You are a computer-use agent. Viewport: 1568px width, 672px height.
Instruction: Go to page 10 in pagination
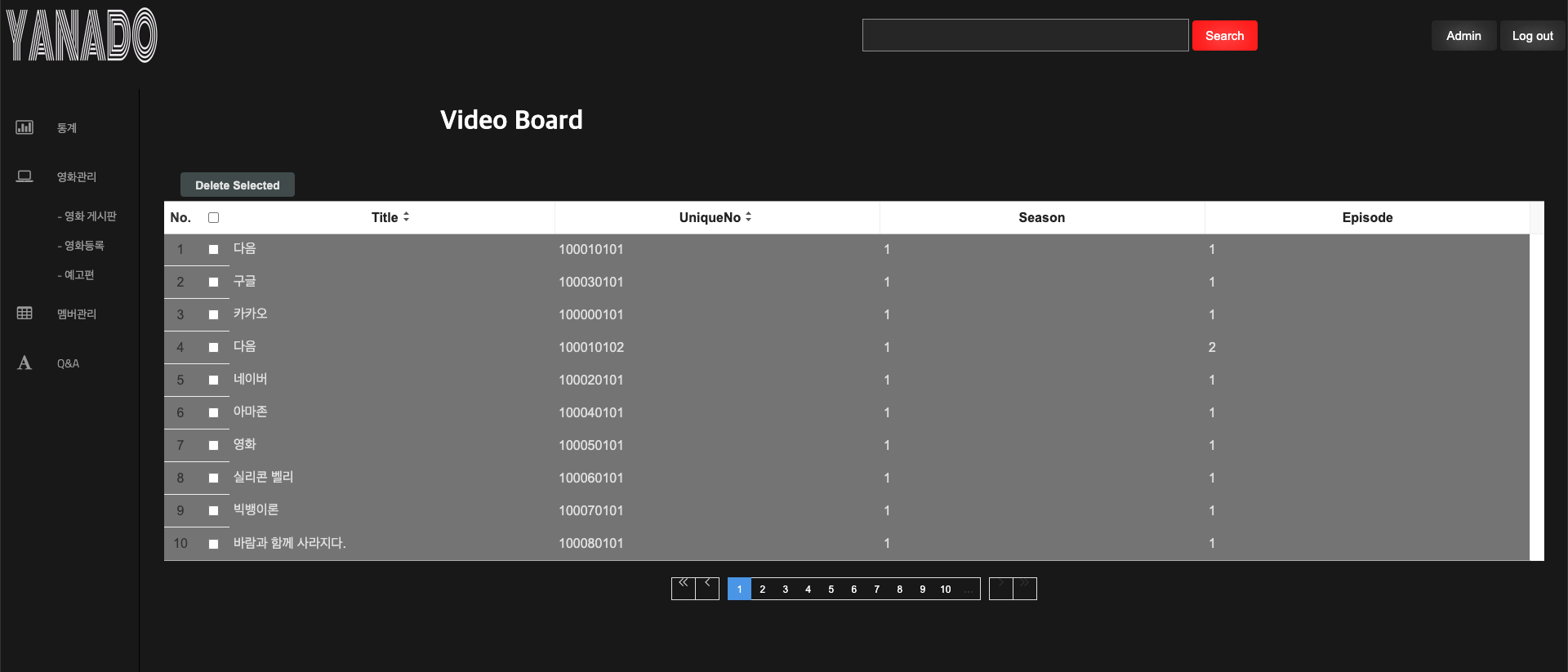pos(946,589)
